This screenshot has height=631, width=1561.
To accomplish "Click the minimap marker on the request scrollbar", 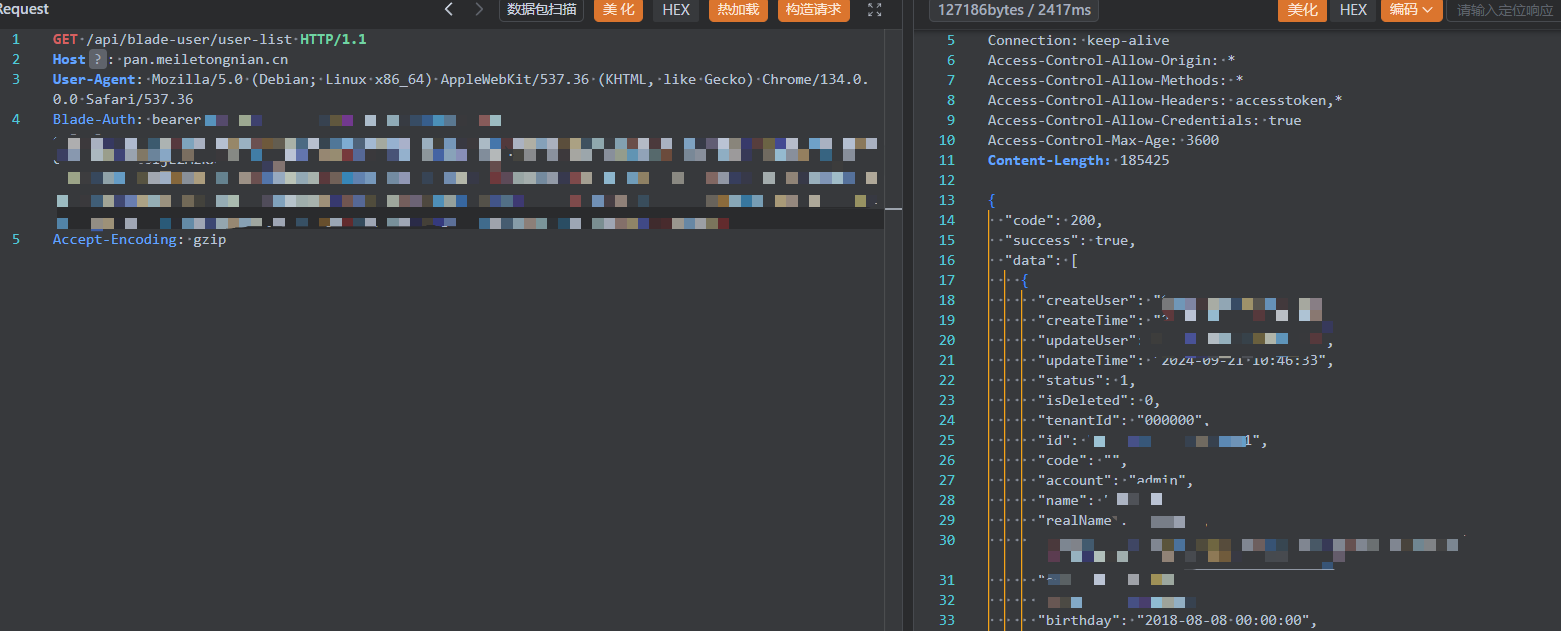I will point(893,209).
